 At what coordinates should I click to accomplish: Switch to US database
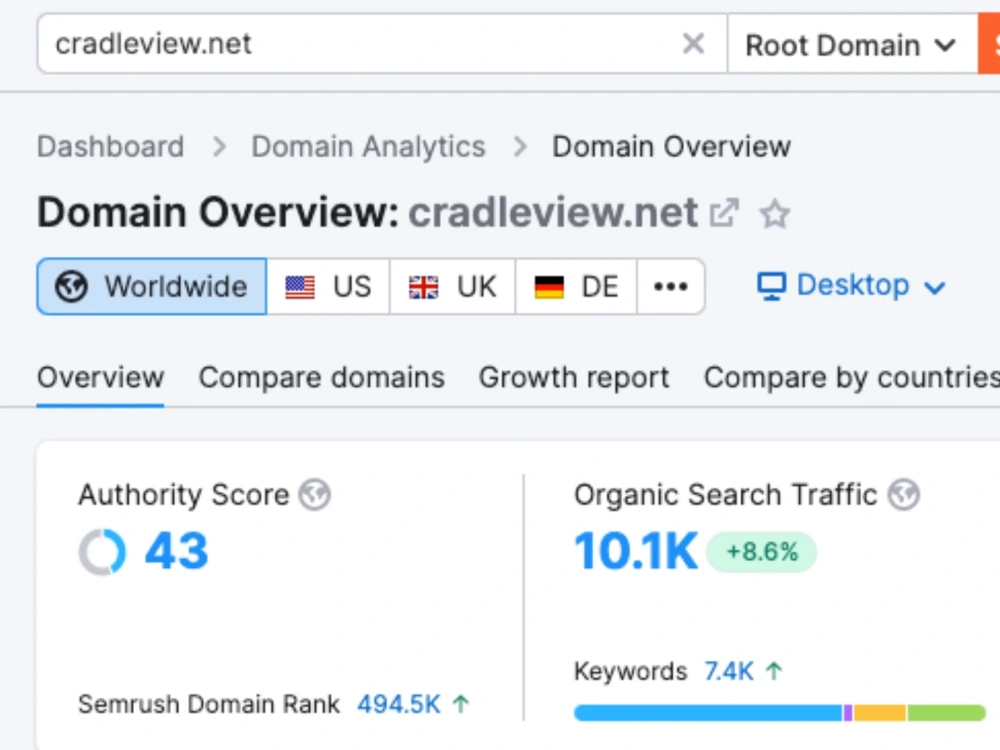pos(328,286)
